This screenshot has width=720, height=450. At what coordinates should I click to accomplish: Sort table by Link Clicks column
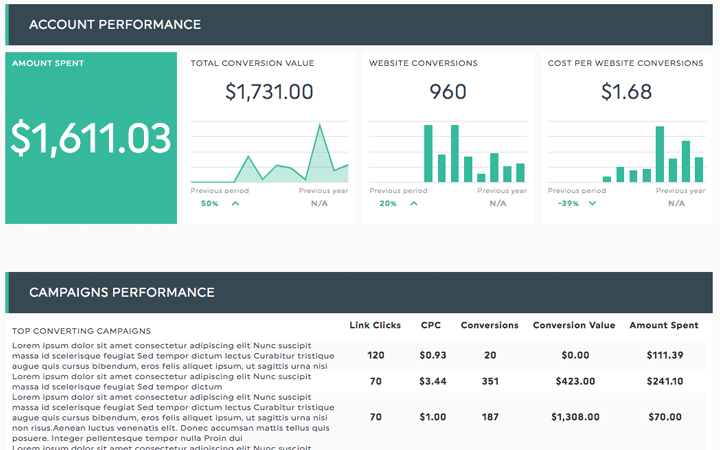tap(375, 325)
